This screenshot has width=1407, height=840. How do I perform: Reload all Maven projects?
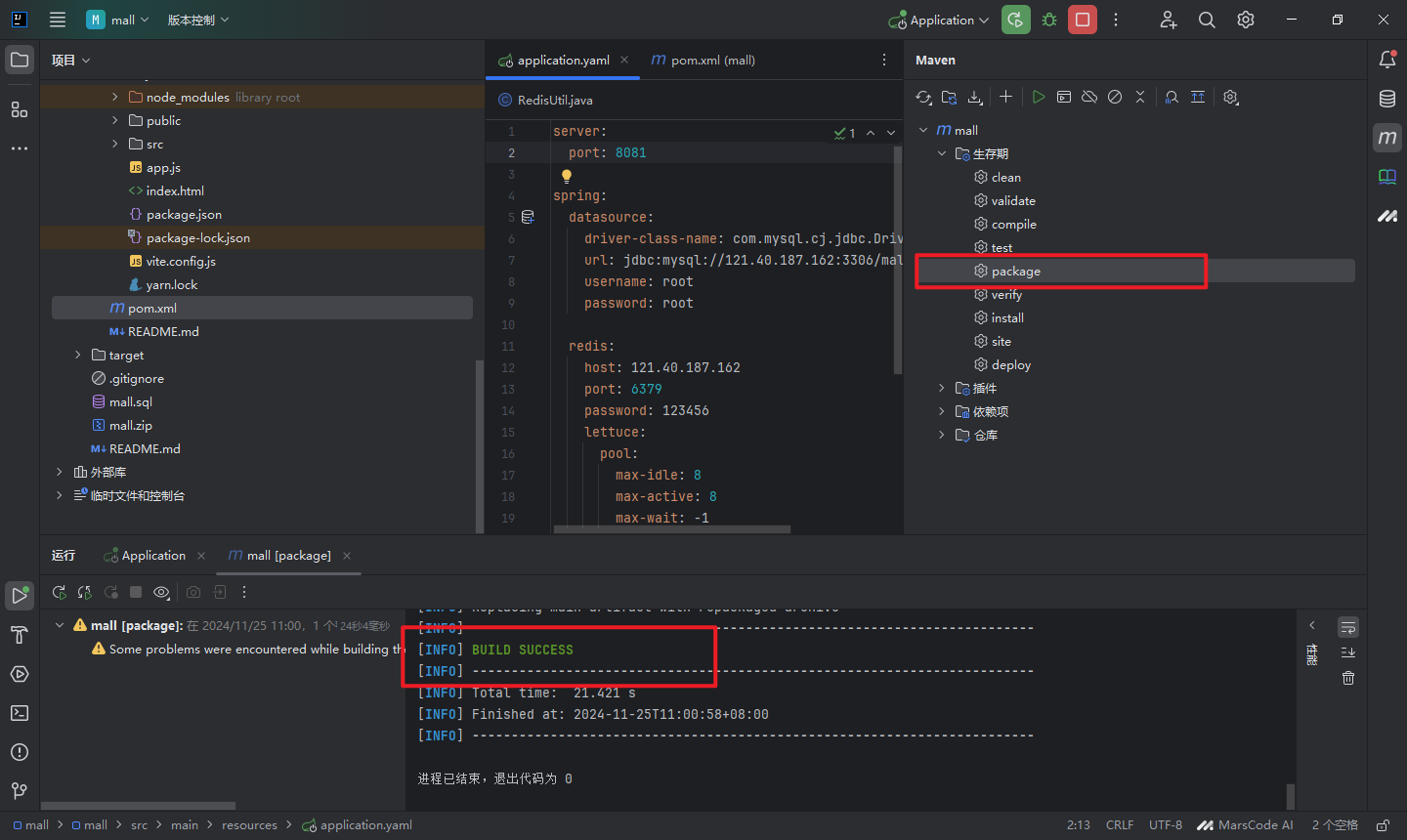[x=923, y=98]
